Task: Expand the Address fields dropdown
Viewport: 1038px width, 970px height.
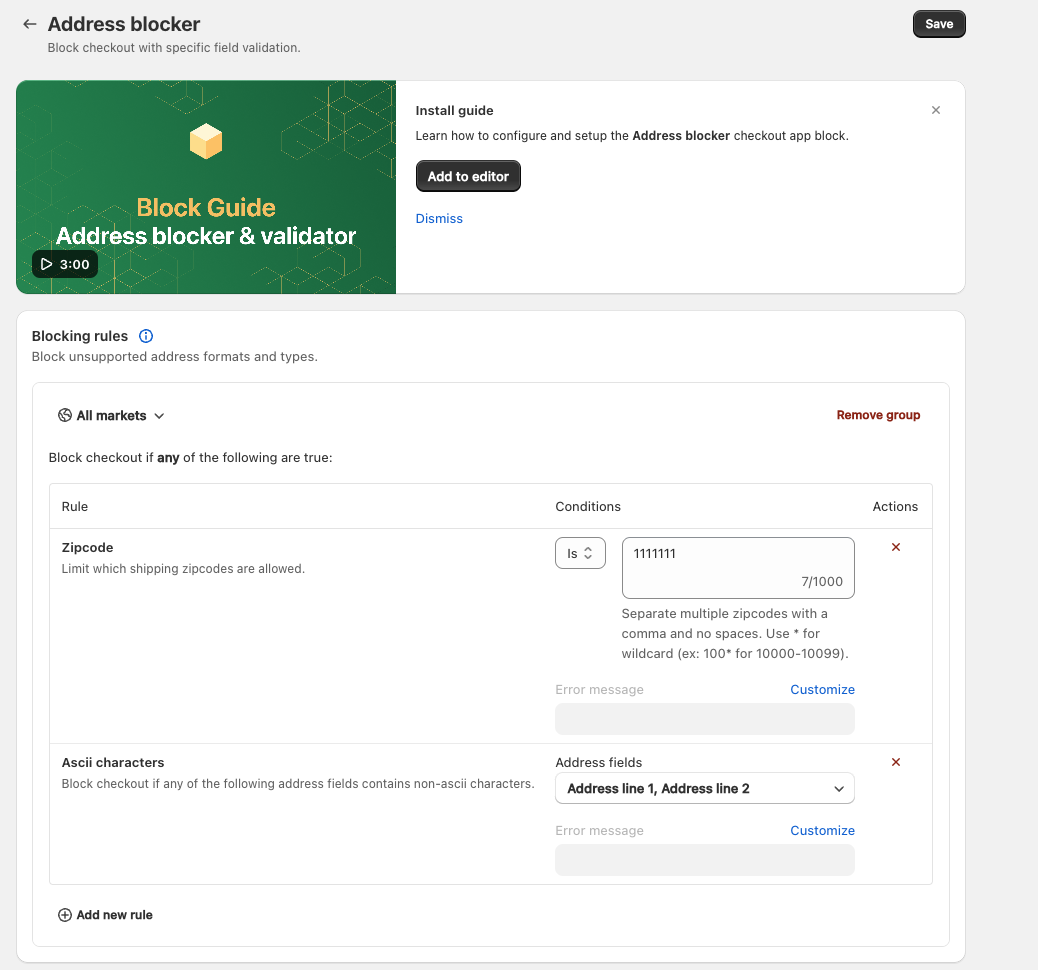Action: tap(704, 789)
